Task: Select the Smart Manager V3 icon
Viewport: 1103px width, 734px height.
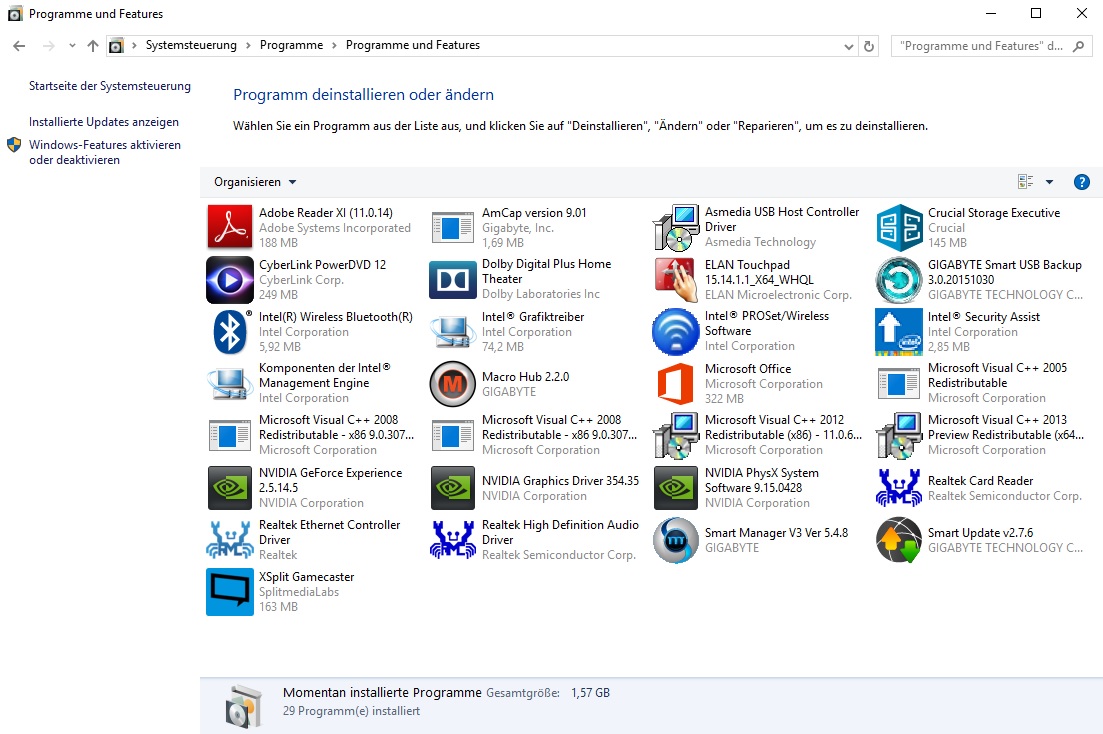Action: 676,540
